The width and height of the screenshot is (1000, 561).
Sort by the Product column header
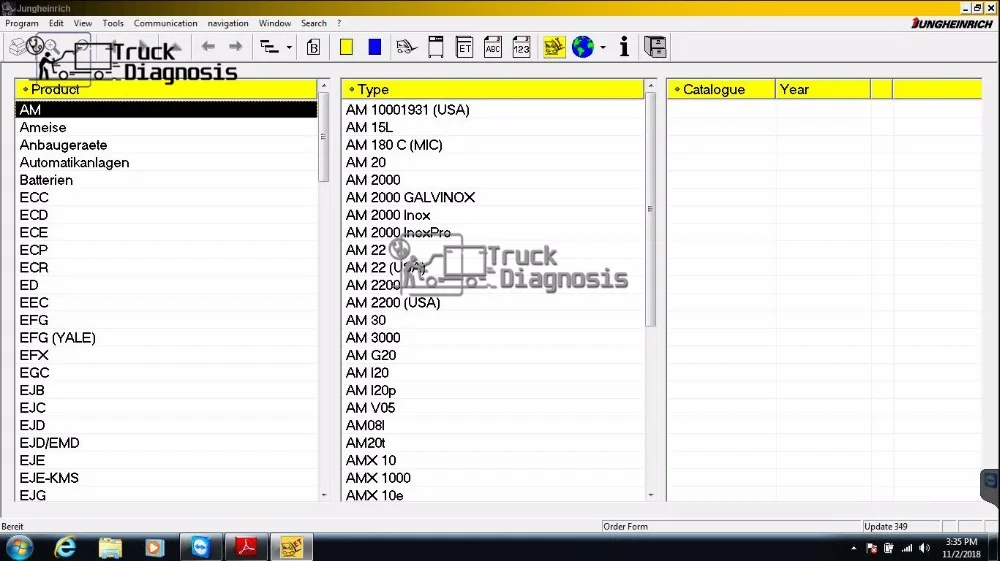click(166, 89)
